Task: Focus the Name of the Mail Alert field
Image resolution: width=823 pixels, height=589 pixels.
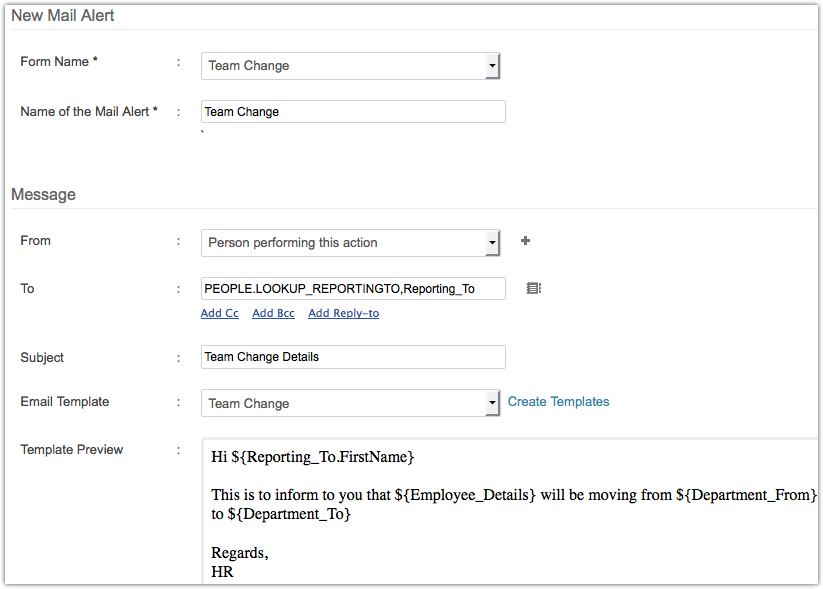Action: 353,112
